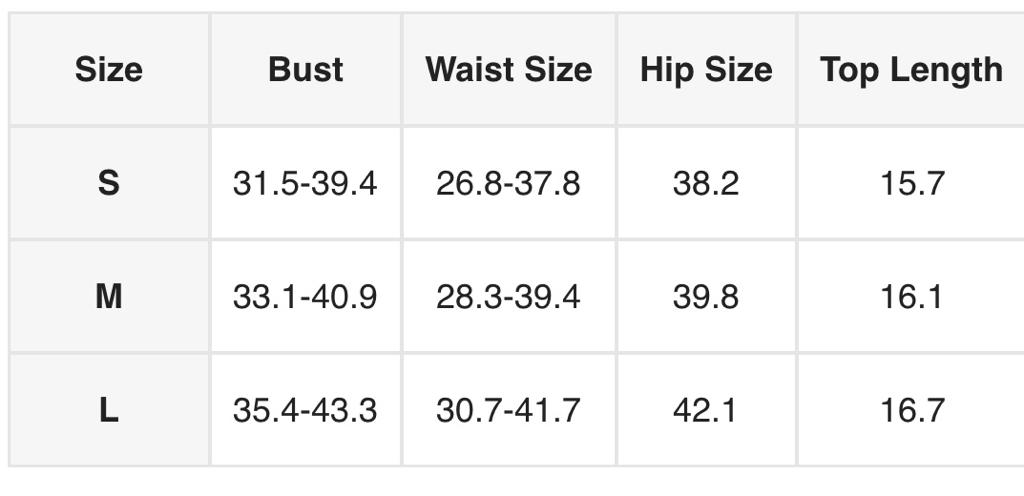Click hip size value 39.8
The height and width of the screenshot is (496, 1024).
(x=706, y=297)
